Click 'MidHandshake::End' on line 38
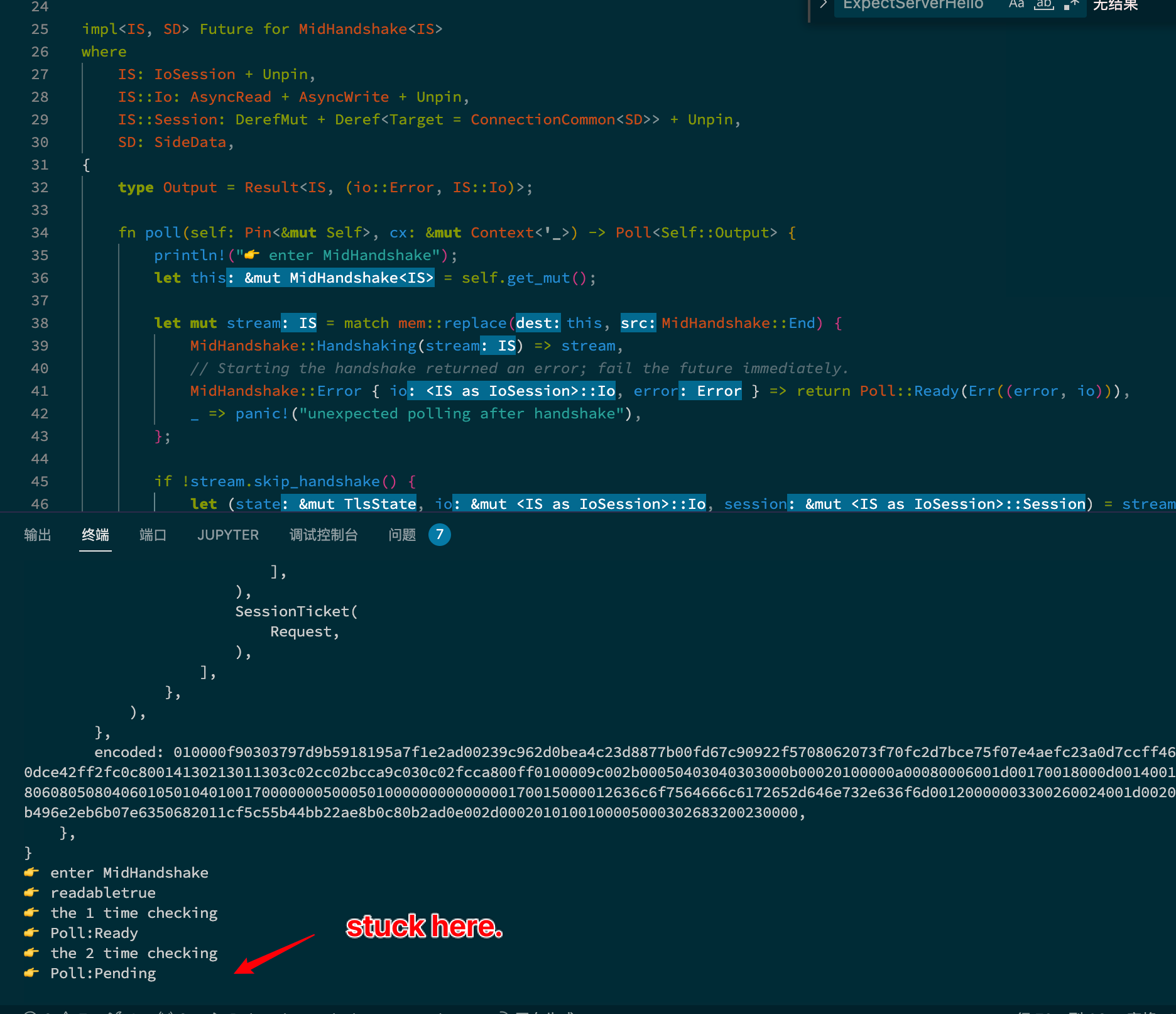 [x=738, y=323]
